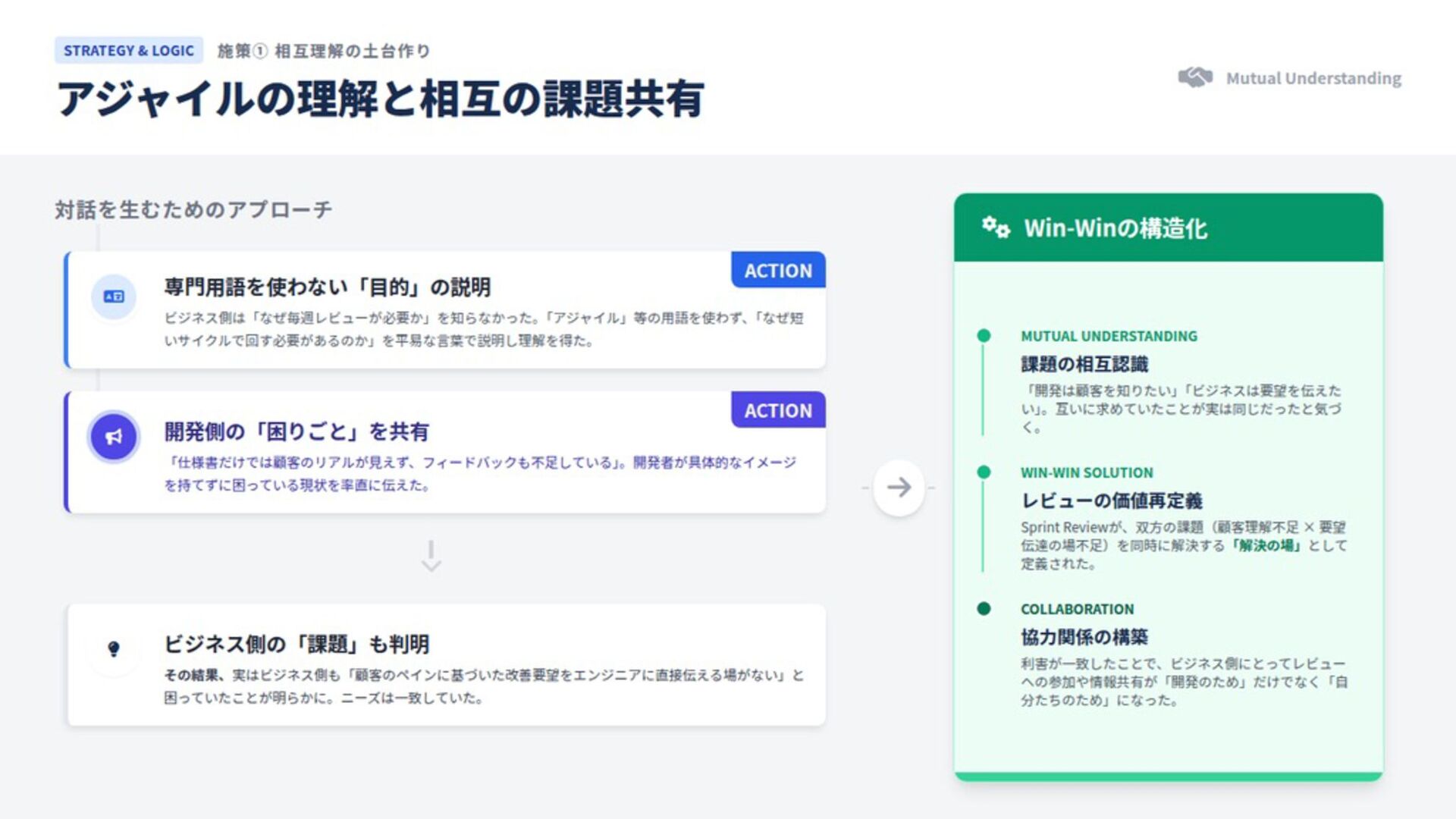The image size is (1456, 819).
Task: Click the green dot beside WIN-WIN SOLUTION
Action: tap(984, 472)
